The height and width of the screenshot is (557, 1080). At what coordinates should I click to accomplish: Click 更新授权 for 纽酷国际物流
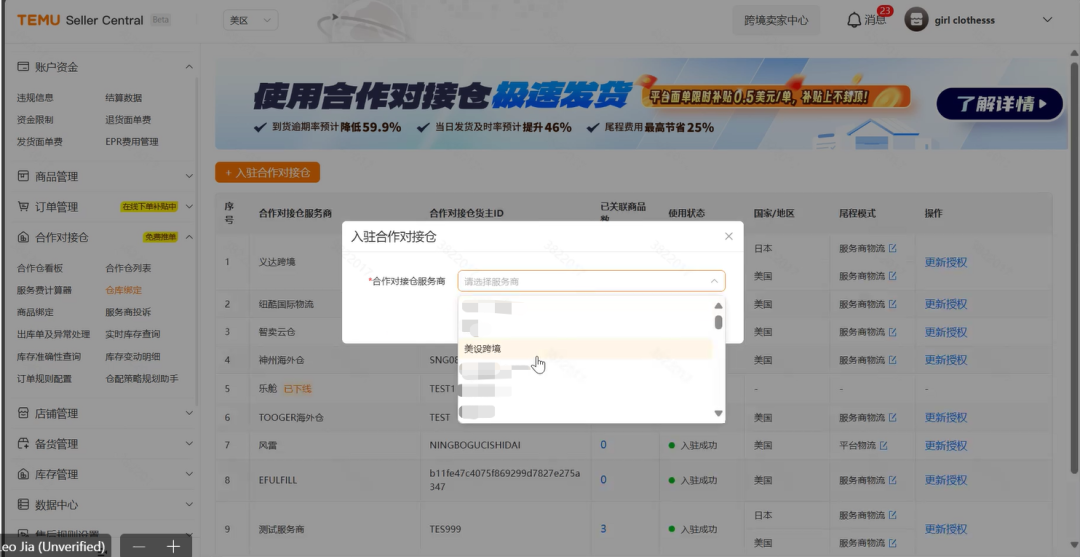tap(946, 304)
